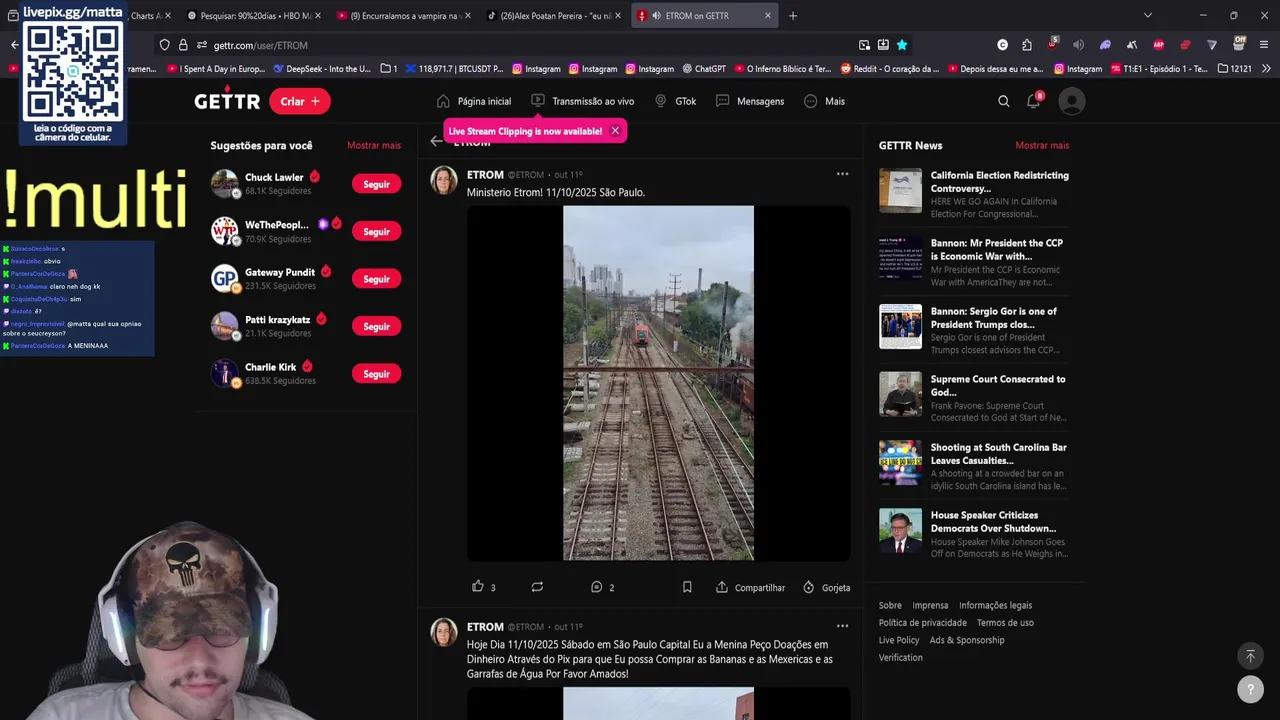This screenshot has height=720, width=1280.
Task: Open the options menu of first post
Action: tap(842, 174)
